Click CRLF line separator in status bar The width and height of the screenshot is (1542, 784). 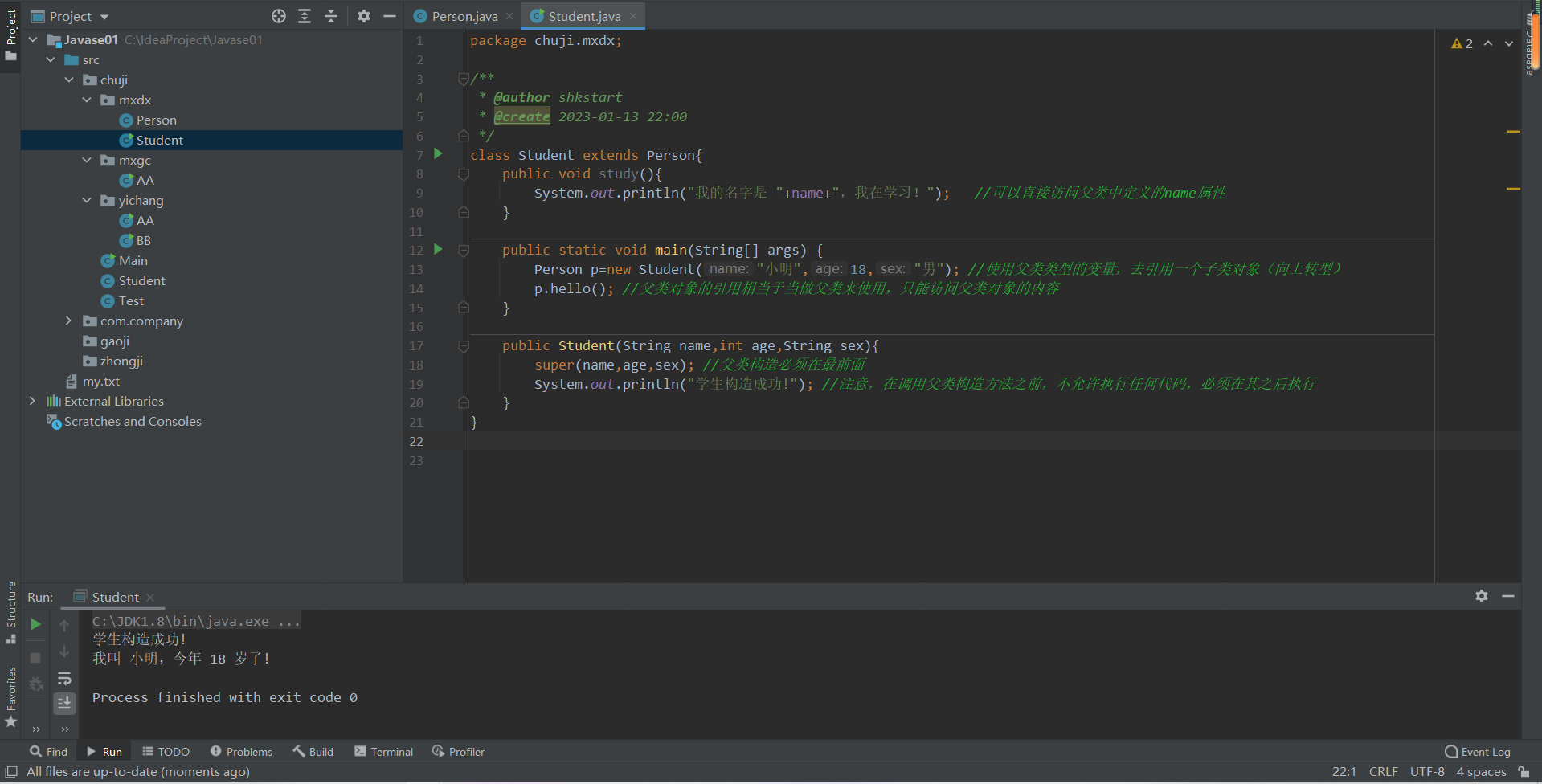point(1383,772)
